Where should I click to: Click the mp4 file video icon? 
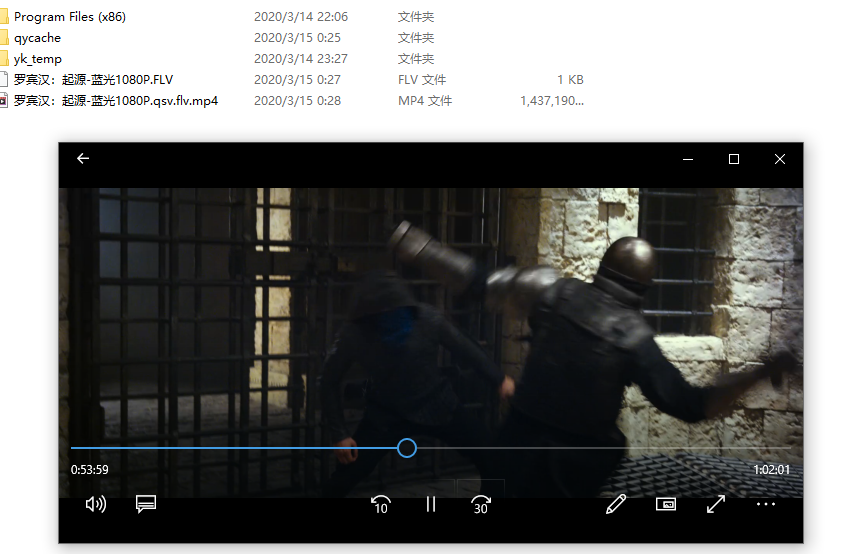click(x=4, y=101)
